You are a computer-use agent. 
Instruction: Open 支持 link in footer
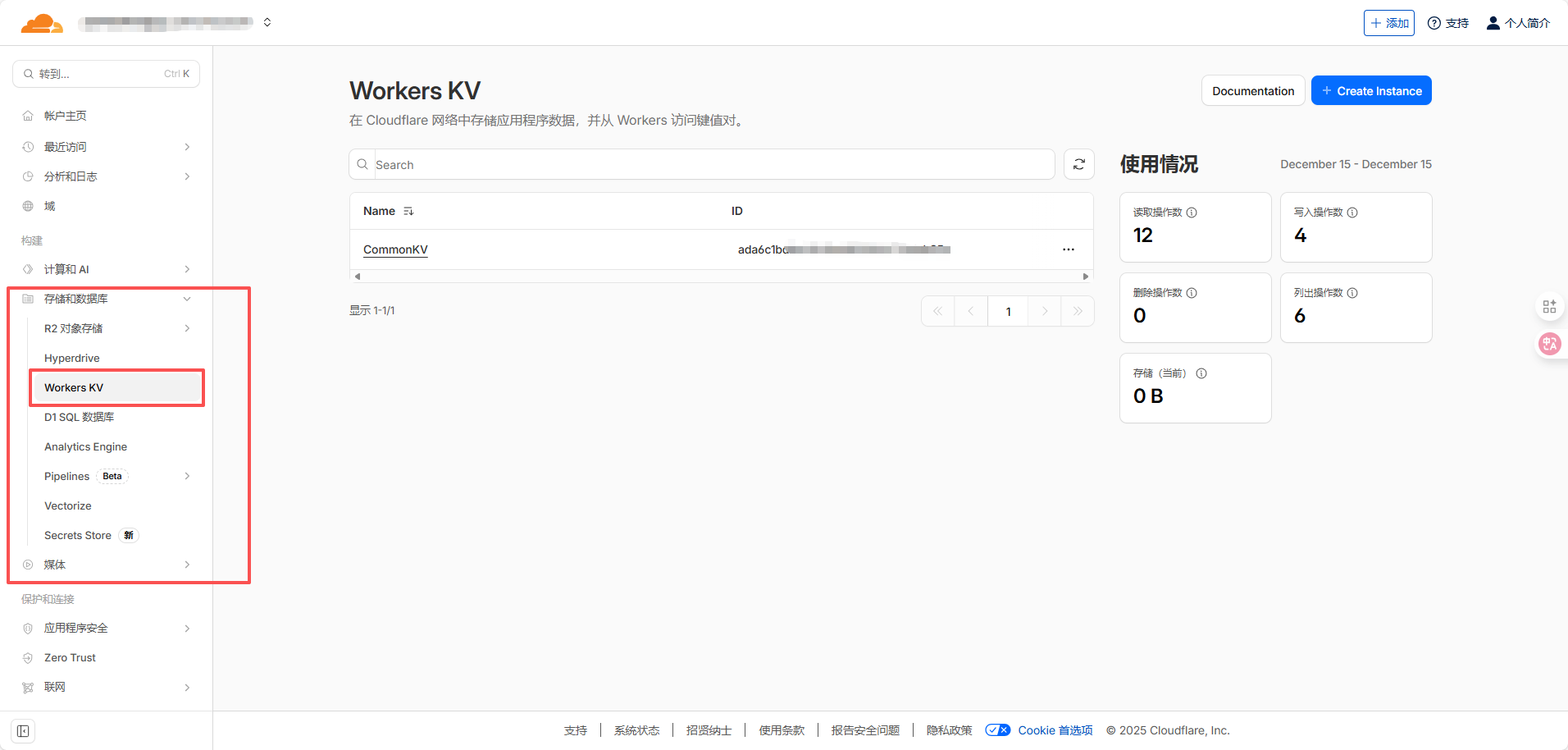(576, 730)
